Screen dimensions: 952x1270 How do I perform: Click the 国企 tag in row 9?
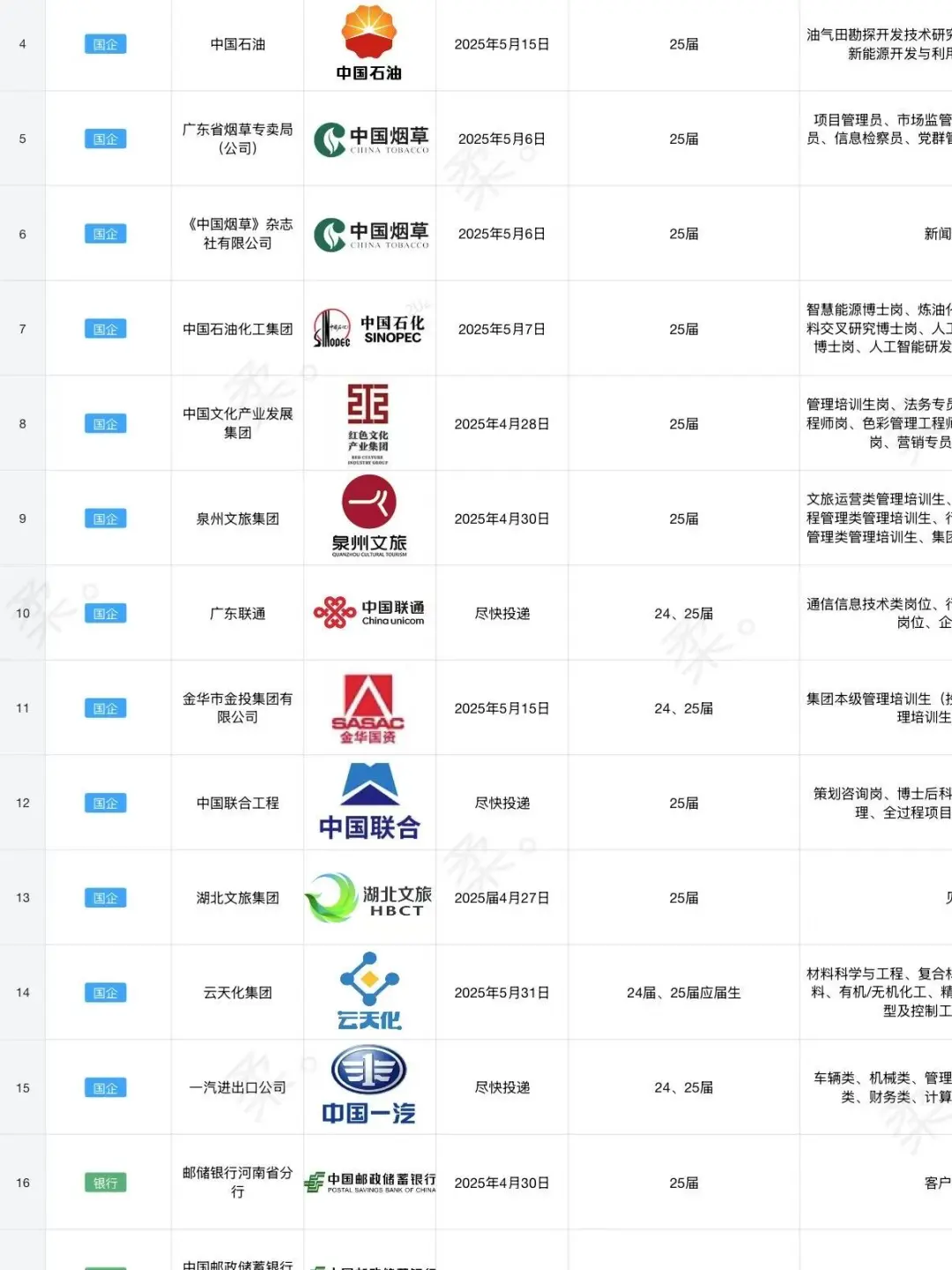106,519
